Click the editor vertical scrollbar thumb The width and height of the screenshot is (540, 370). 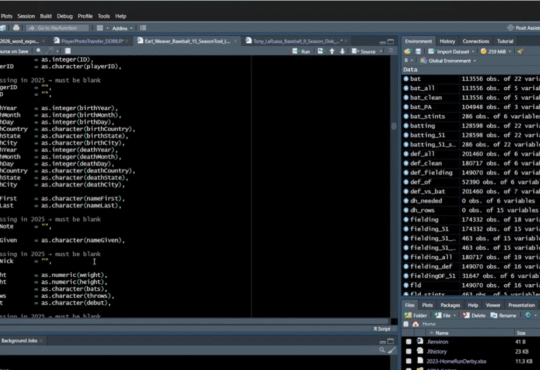394,126
